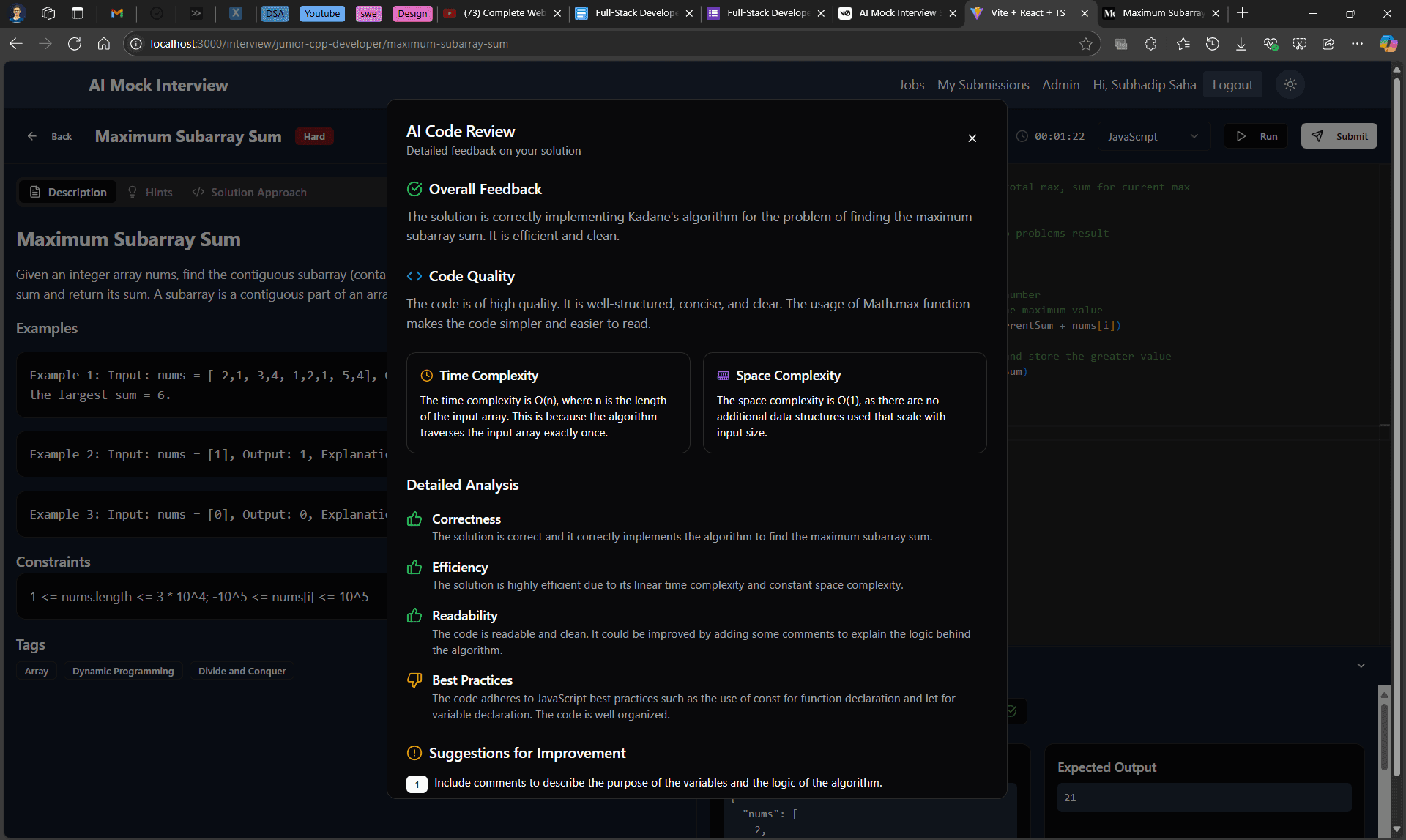The image size is (1406, 840).
Task: Toggle the light/dark theme sun icon
Action: pos(1290,85)
